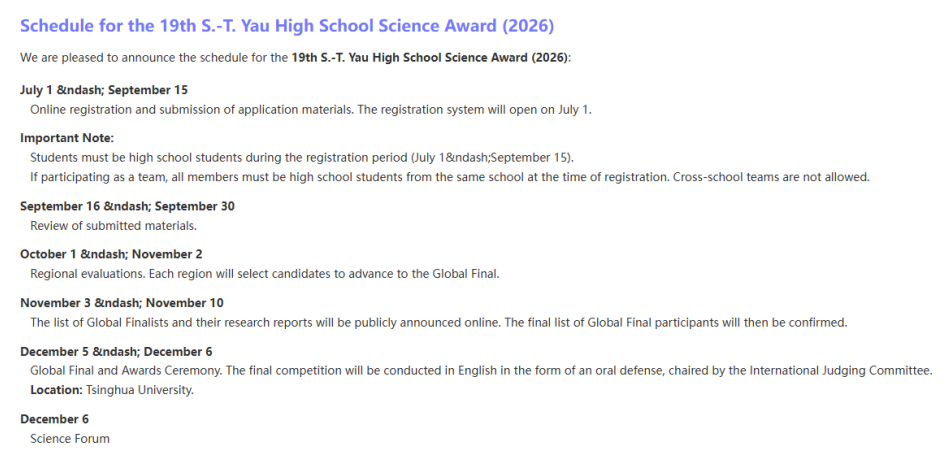The height and width of the screenshot is (461, 944).
Task: Select the December 5 – December 6 heading
Action: coord(116,351)
